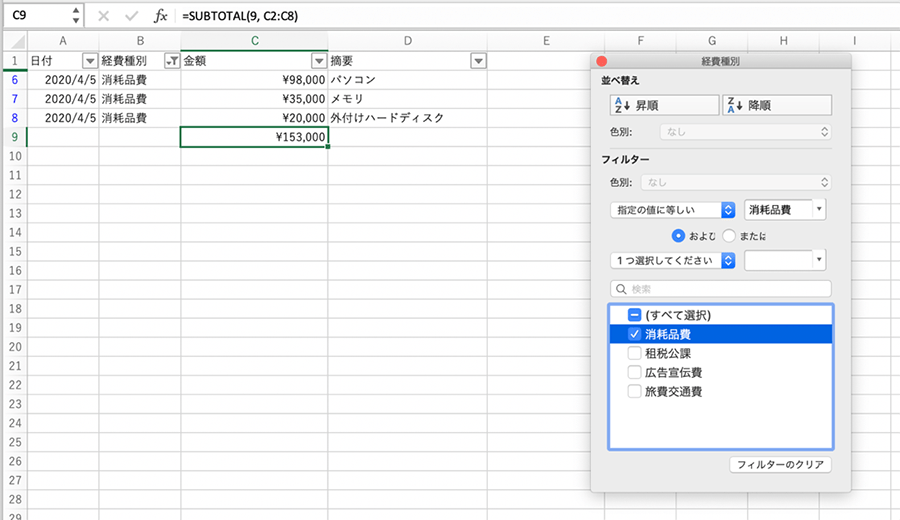The image size is (900, 520).
Task: Click the confirm checkmark in formula bar
Action: [131, 16]
